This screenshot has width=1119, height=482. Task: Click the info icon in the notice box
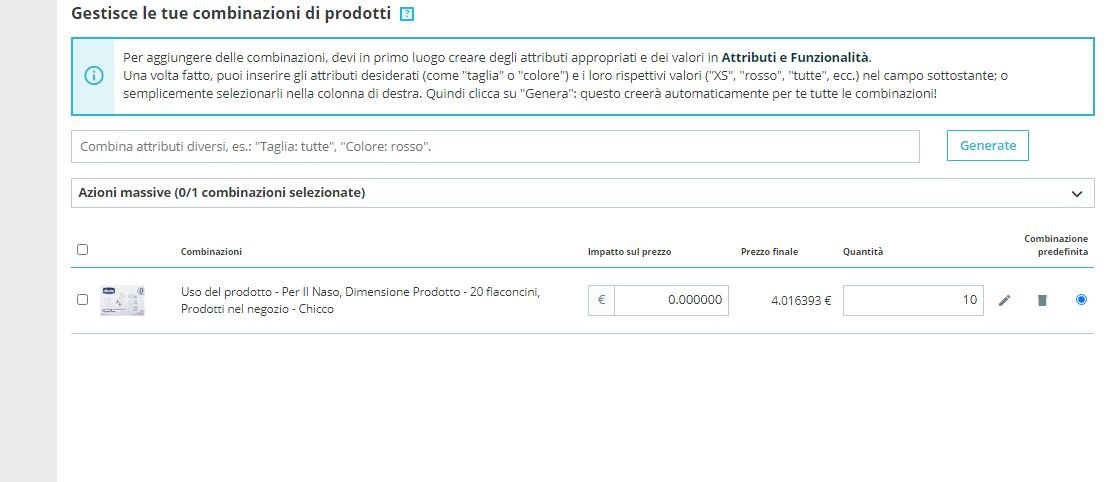[93, 76]
